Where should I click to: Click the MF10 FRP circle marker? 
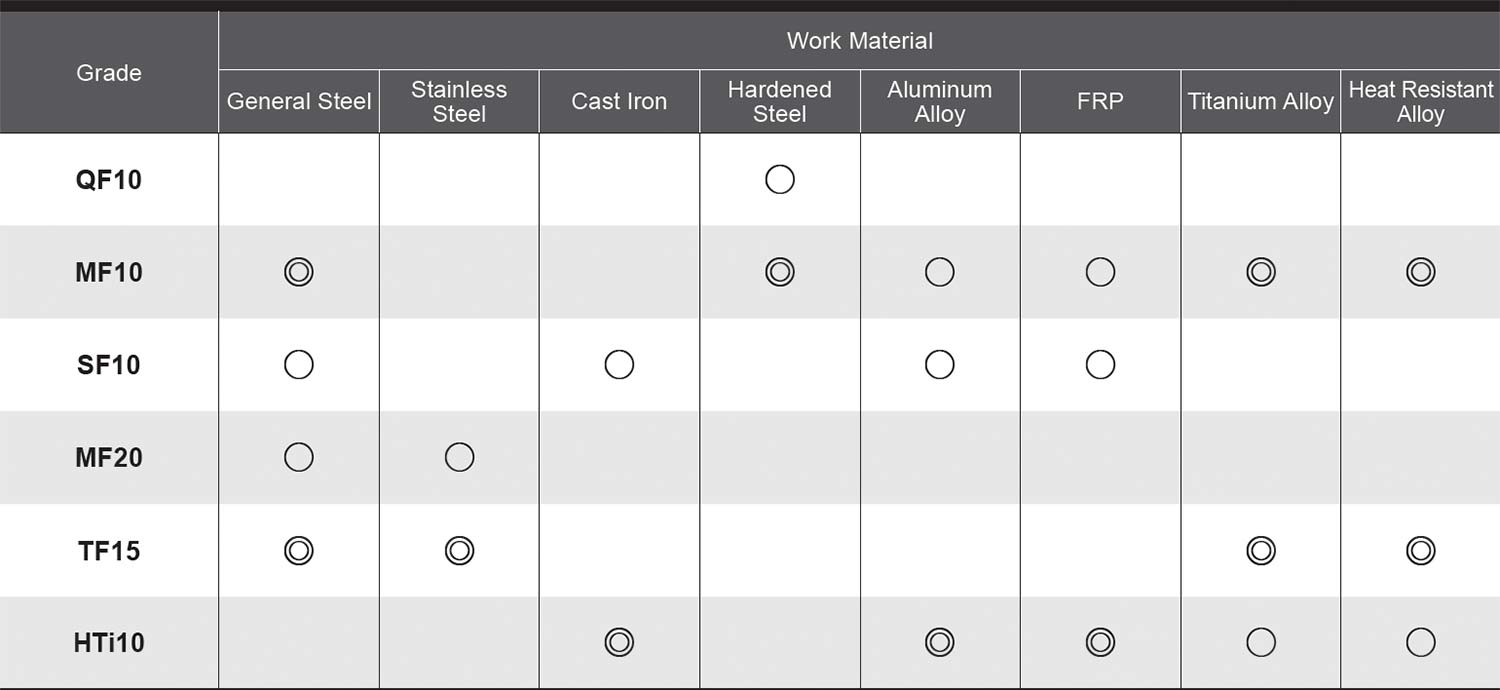pos(1100,272)
